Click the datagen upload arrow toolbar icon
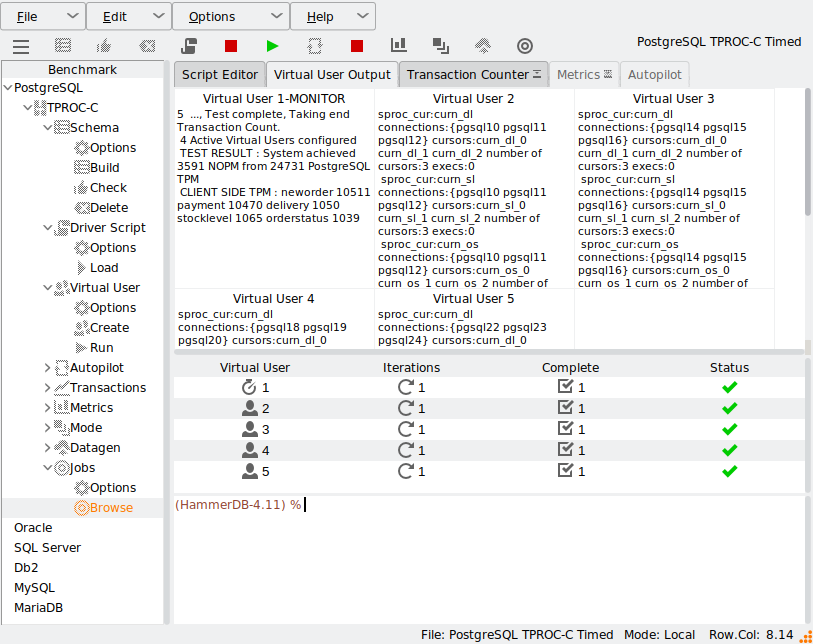Image resolution: width=813 pixels, height=644 pixels. (x=483, y=46)
